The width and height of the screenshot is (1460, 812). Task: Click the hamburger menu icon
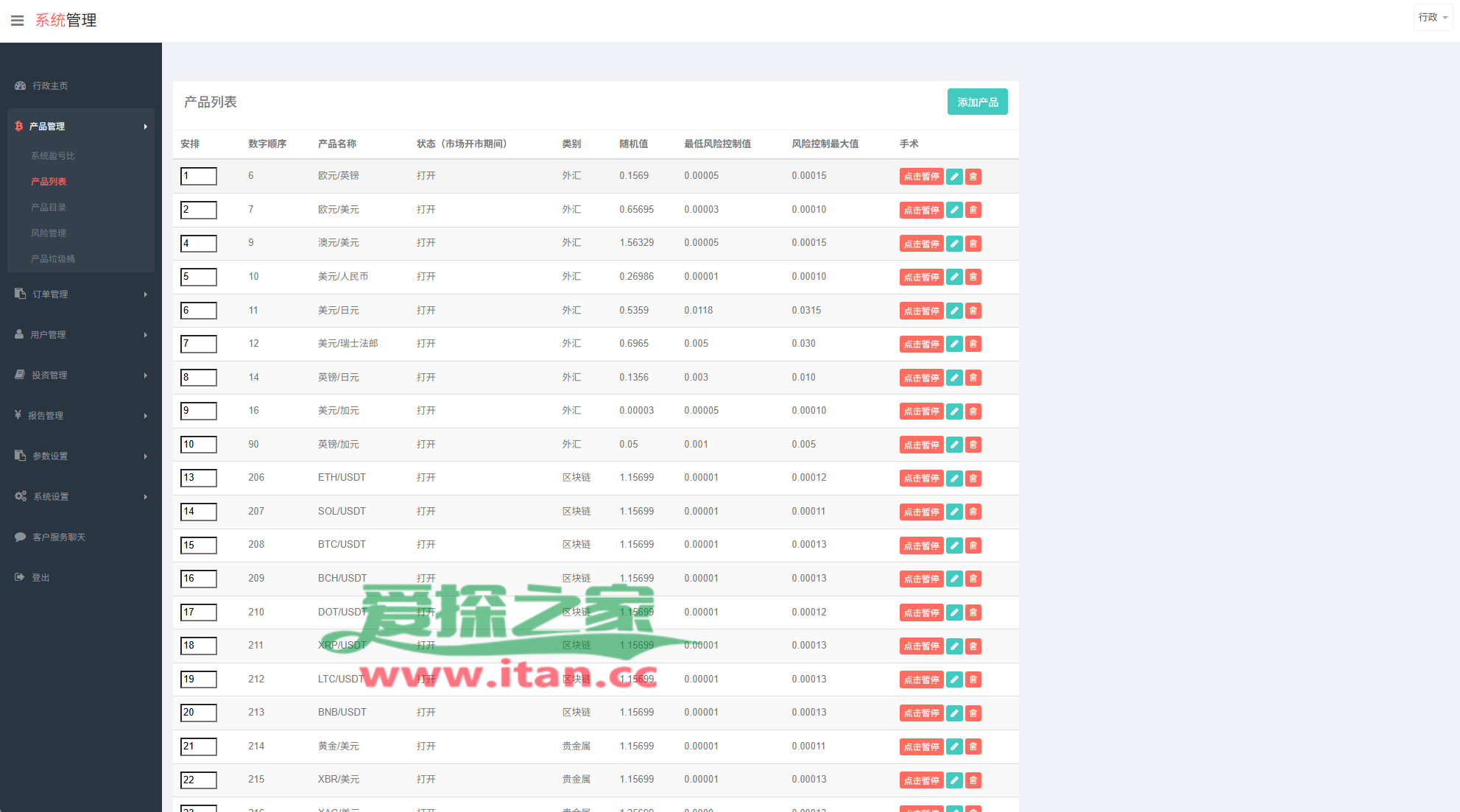pyautogui.click(x=17, y=21)
